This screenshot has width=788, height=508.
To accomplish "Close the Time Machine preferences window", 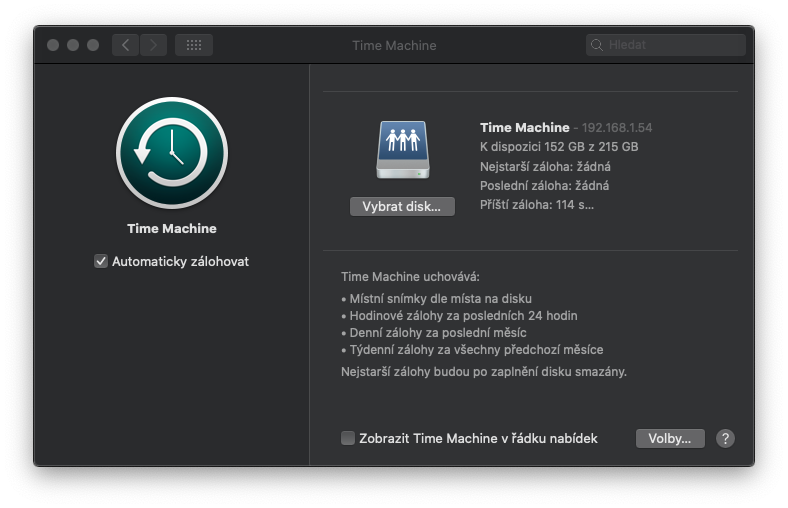I will point(53,45).
